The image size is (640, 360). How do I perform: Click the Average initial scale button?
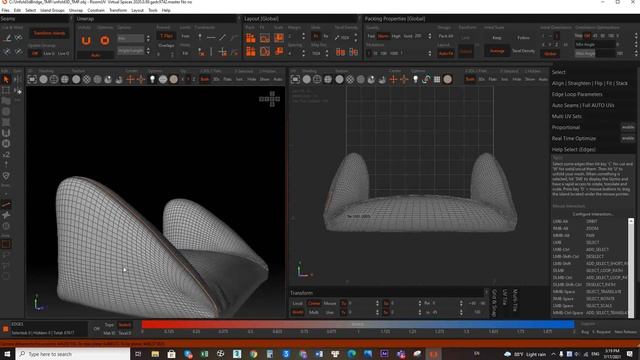[497, 51]
